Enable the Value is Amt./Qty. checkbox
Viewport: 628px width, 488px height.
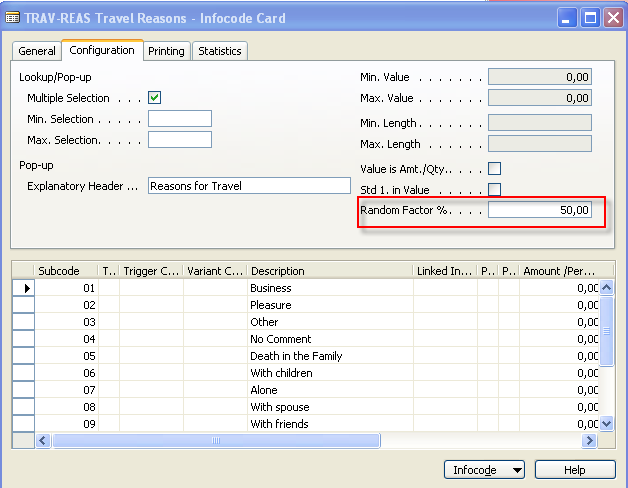point(494,169)
